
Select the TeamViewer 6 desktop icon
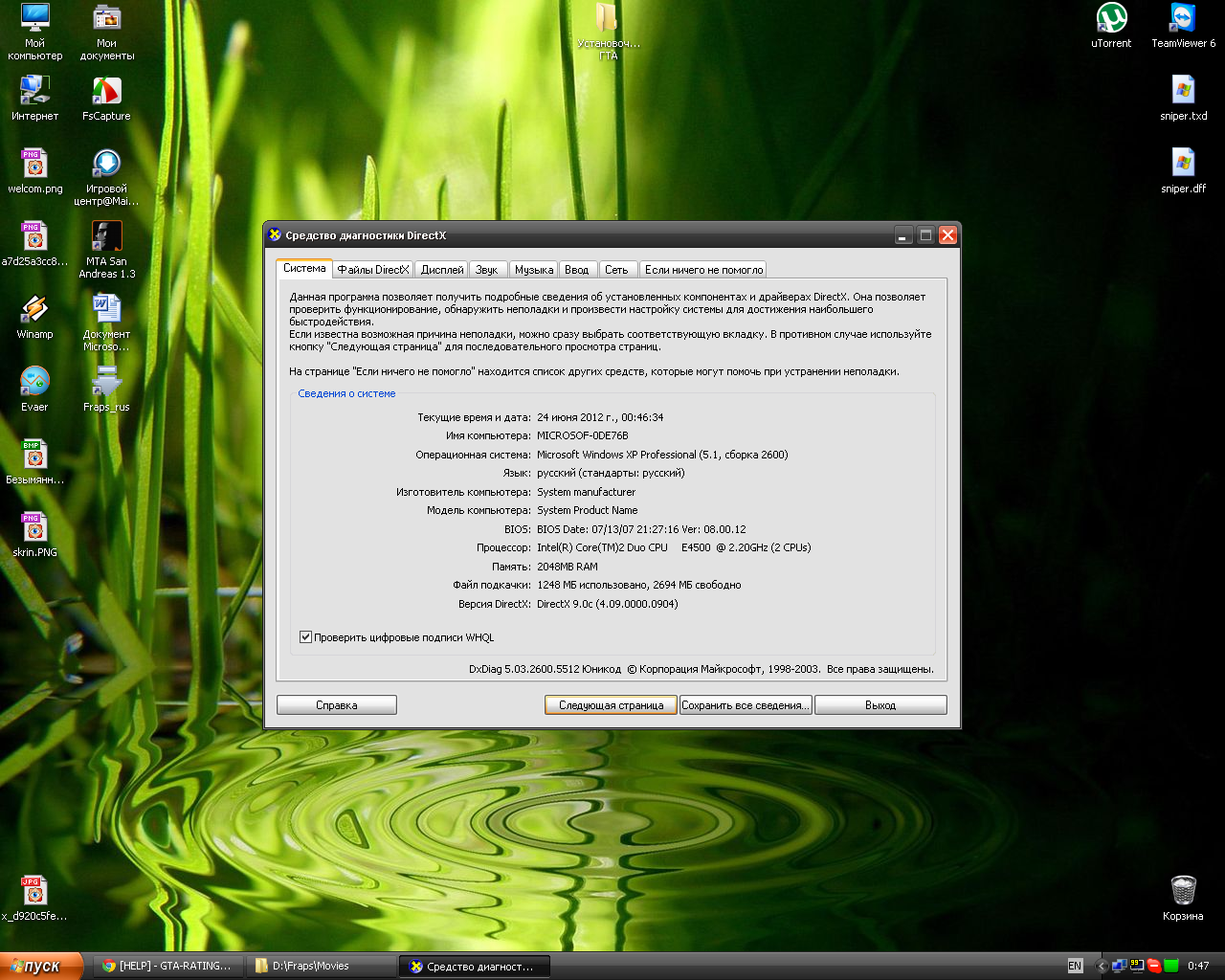click(x=1183, y=26)
